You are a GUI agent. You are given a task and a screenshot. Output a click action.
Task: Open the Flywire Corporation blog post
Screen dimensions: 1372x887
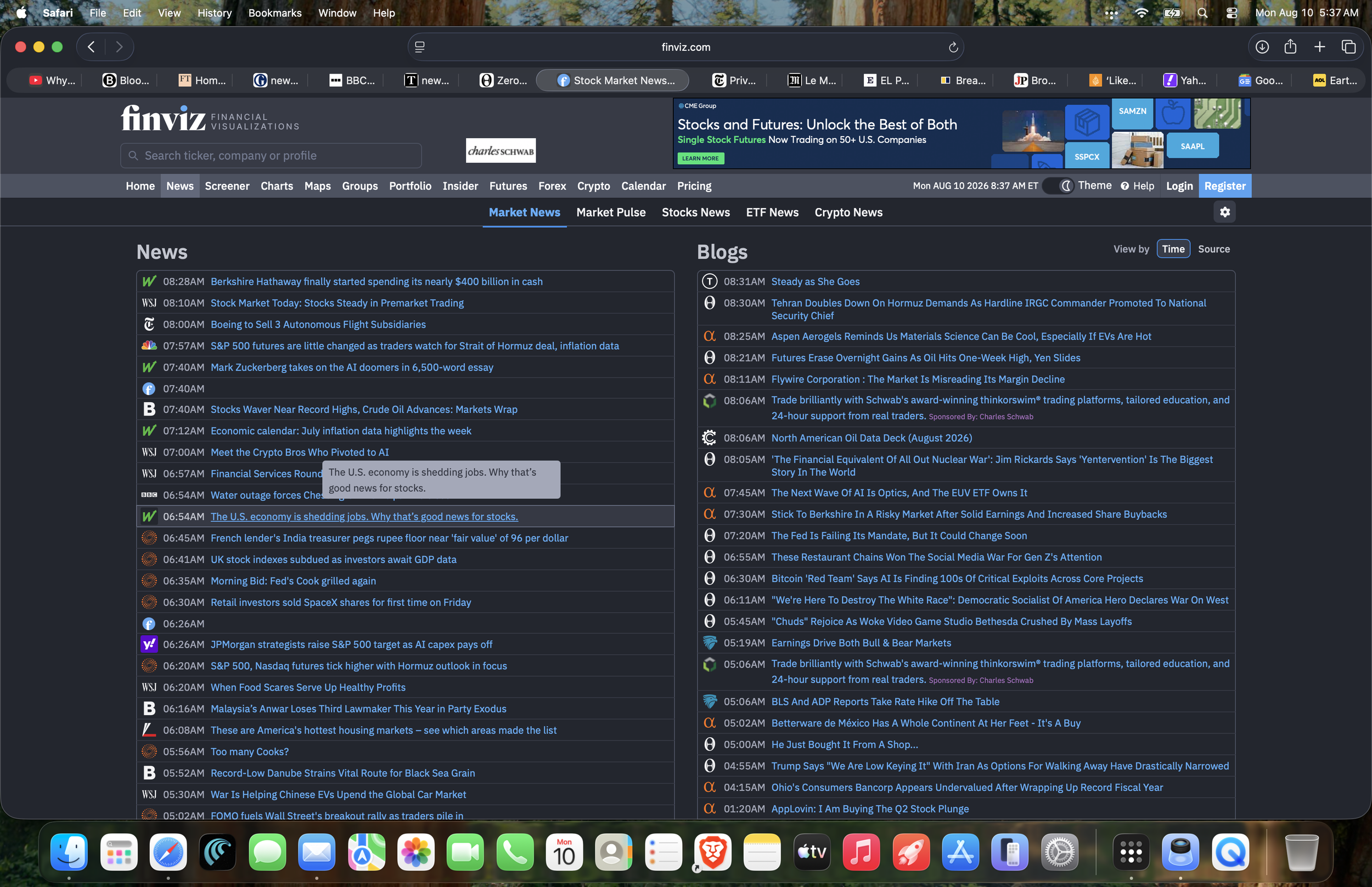[918, 380]
